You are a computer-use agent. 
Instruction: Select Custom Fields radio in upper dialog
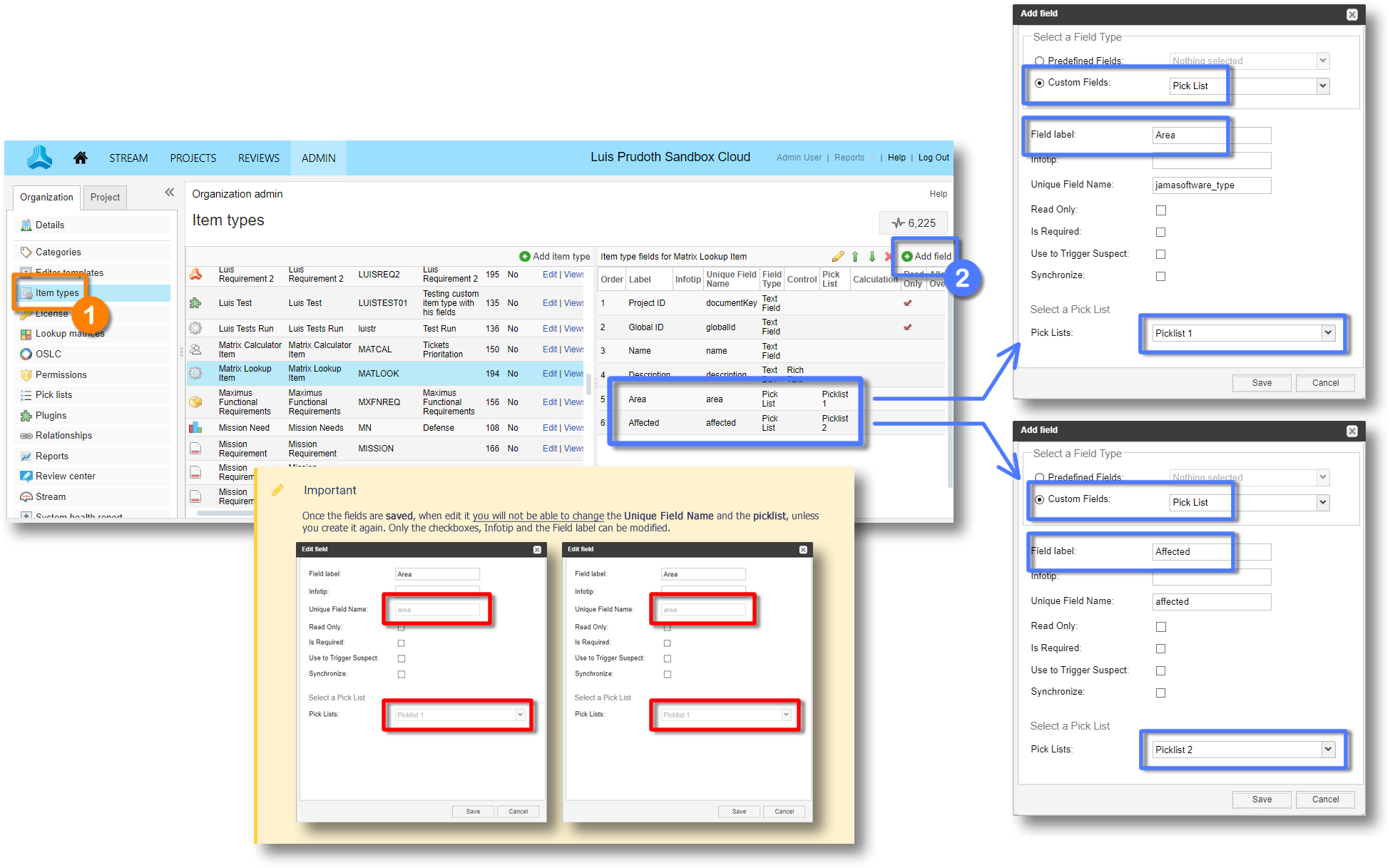pos(1040,83)
